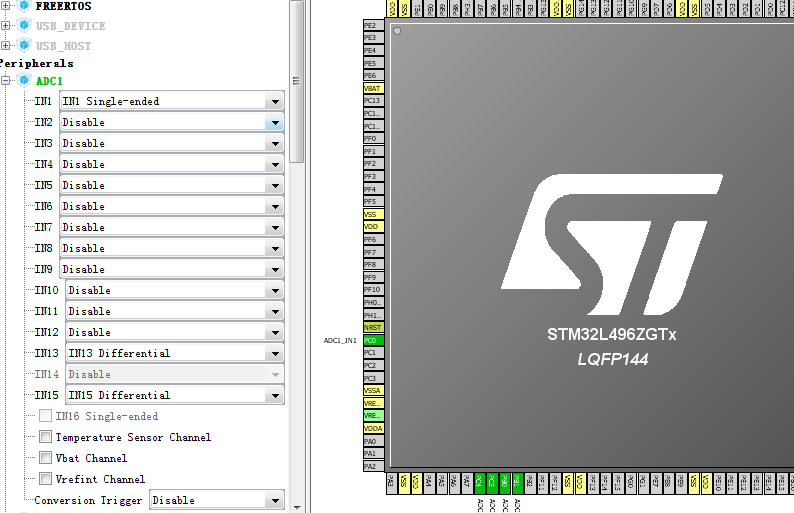Click the green PC5 pin at the chip bottom
The image size is (794, 513).
tap(492, 484)
